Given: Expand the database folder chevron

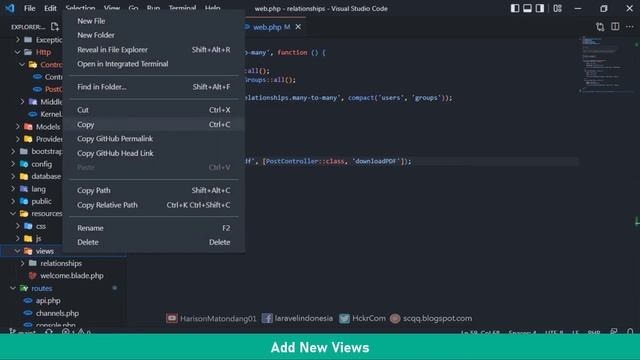Looking at the screenshot, I should click(13, 176).
